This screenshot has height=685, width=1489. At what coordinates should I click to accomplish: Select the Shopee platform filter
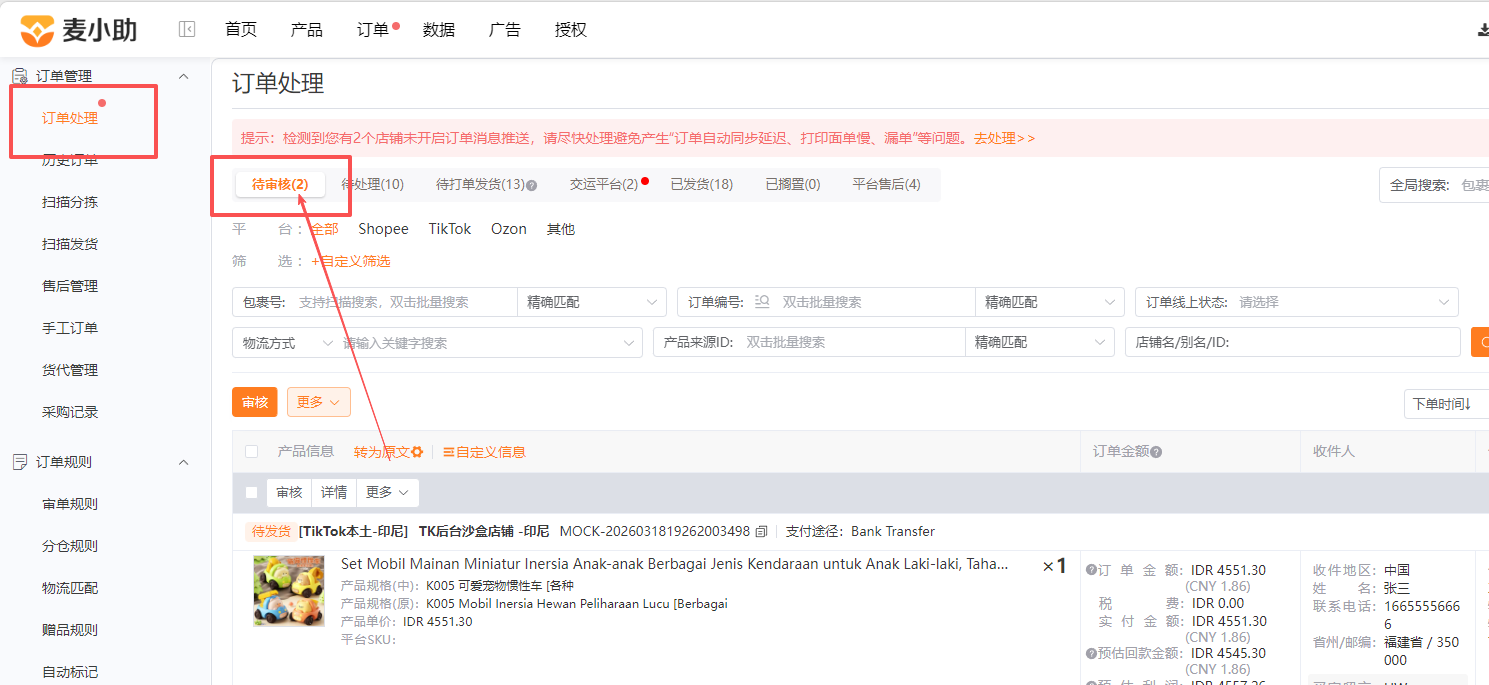[383, 229]
